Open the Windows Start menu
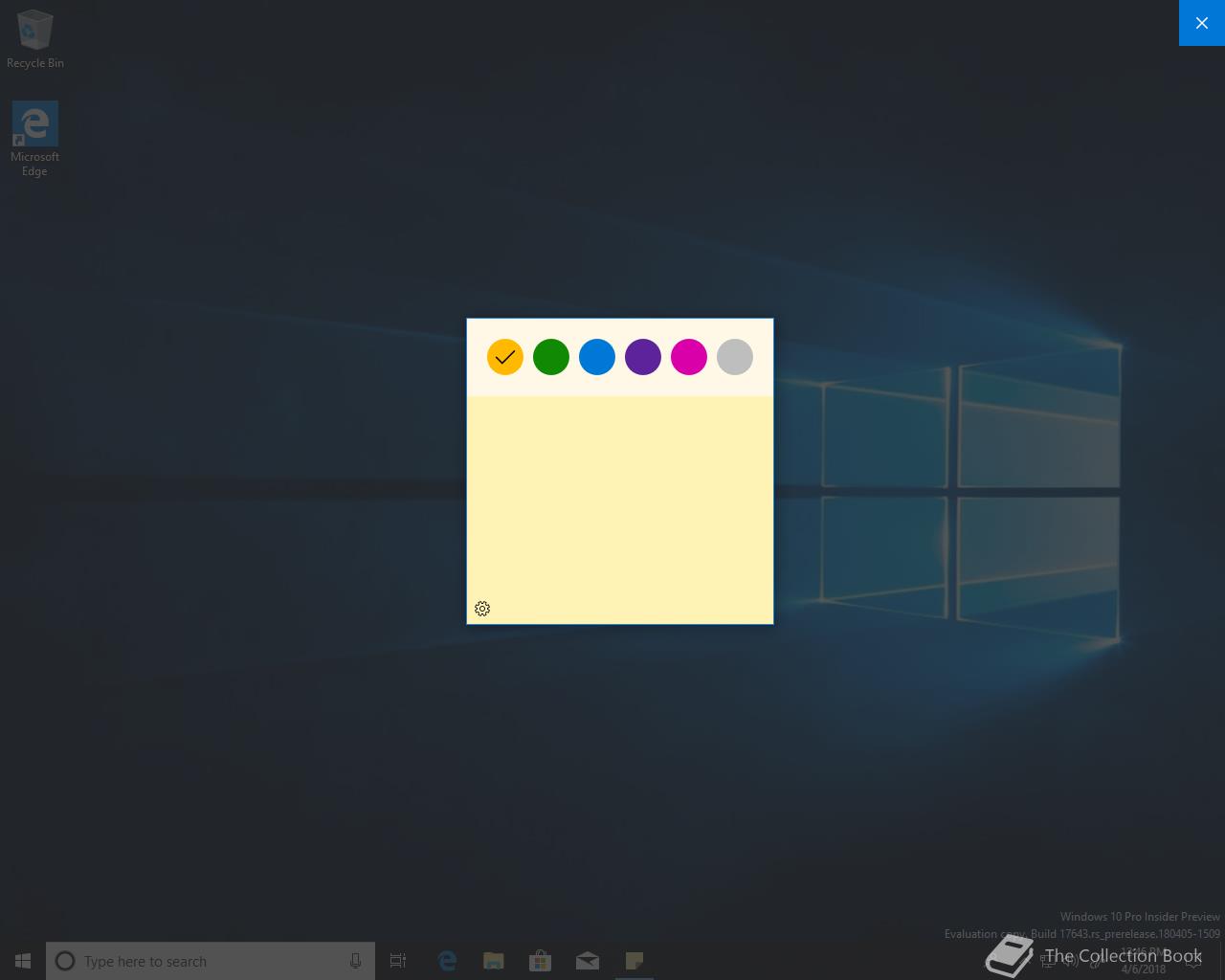Image resolution: width=1225 pixels, height=980 pixels. pyautogui.click(x=23, y=961)
